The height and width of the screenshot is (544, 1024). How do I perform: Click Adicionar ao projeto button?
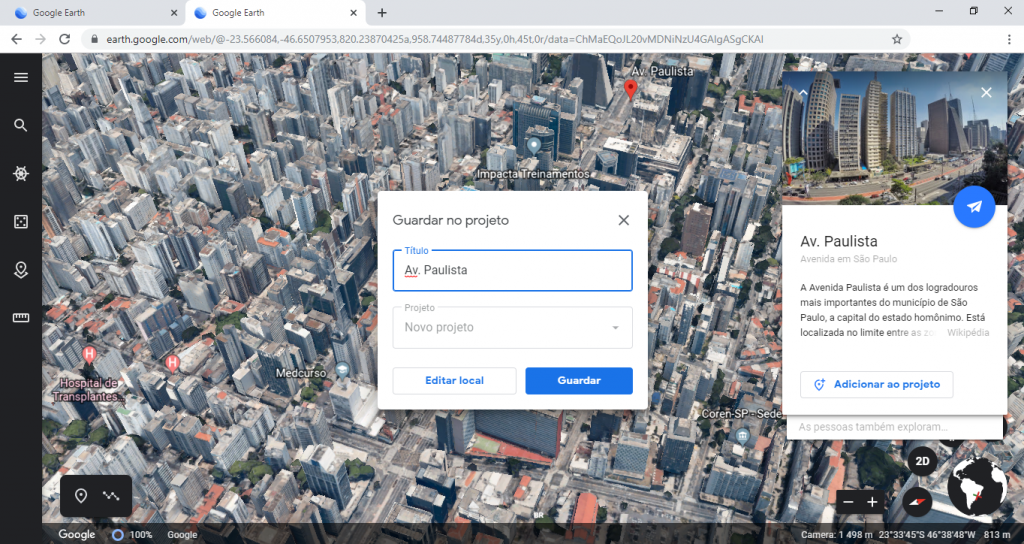click(876, 385)
